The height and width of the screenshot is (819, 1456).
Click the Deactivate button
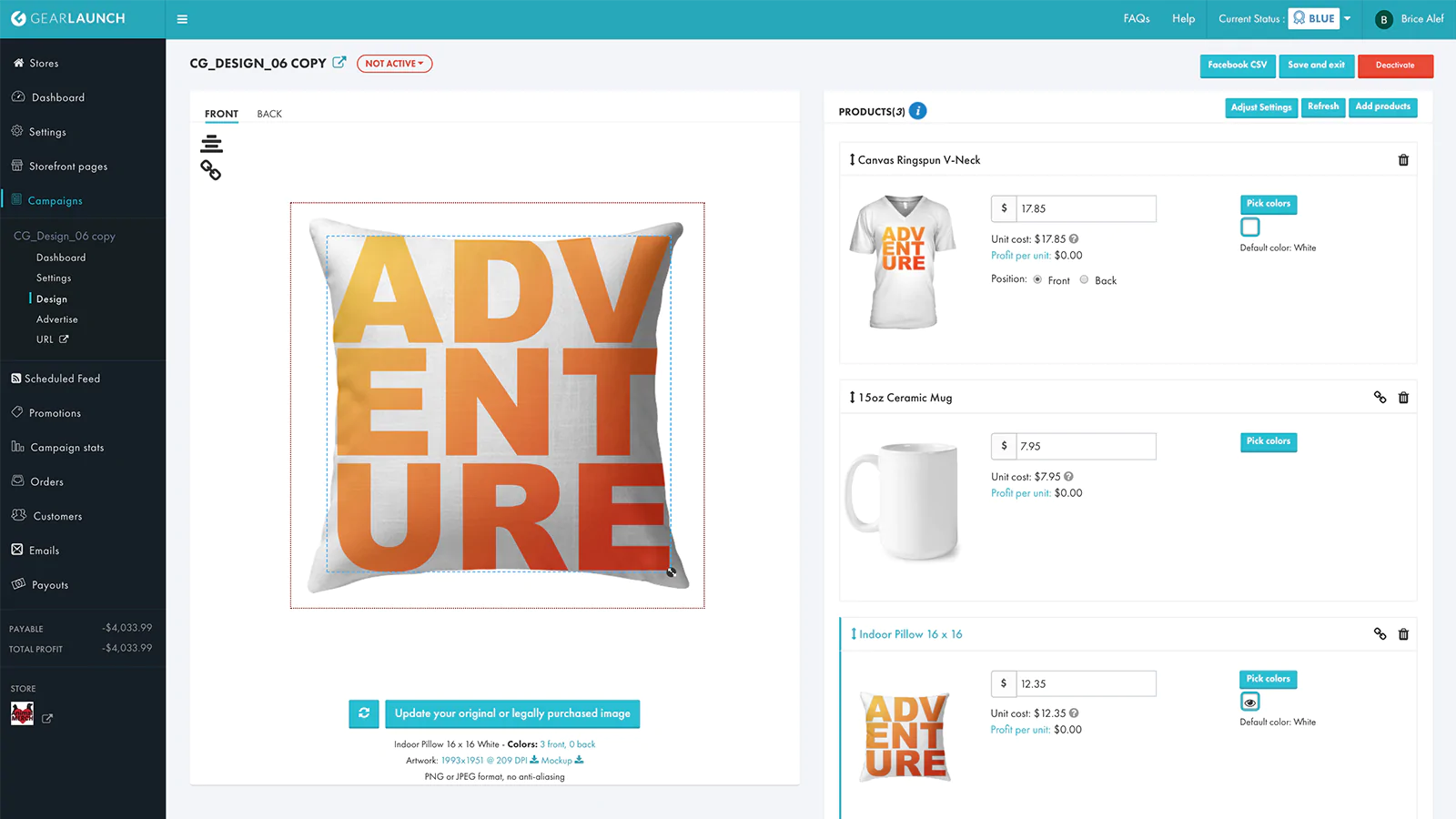(x=1395, y=66)
